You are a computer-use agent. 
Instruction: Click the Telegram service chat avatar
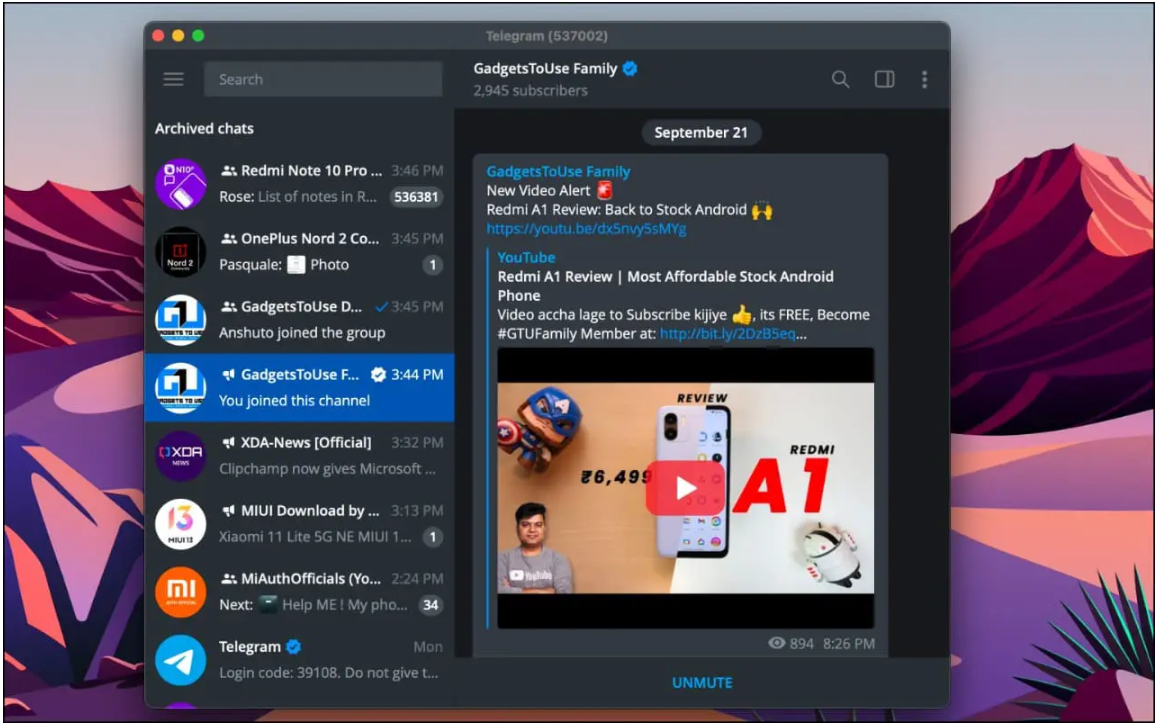181,660
